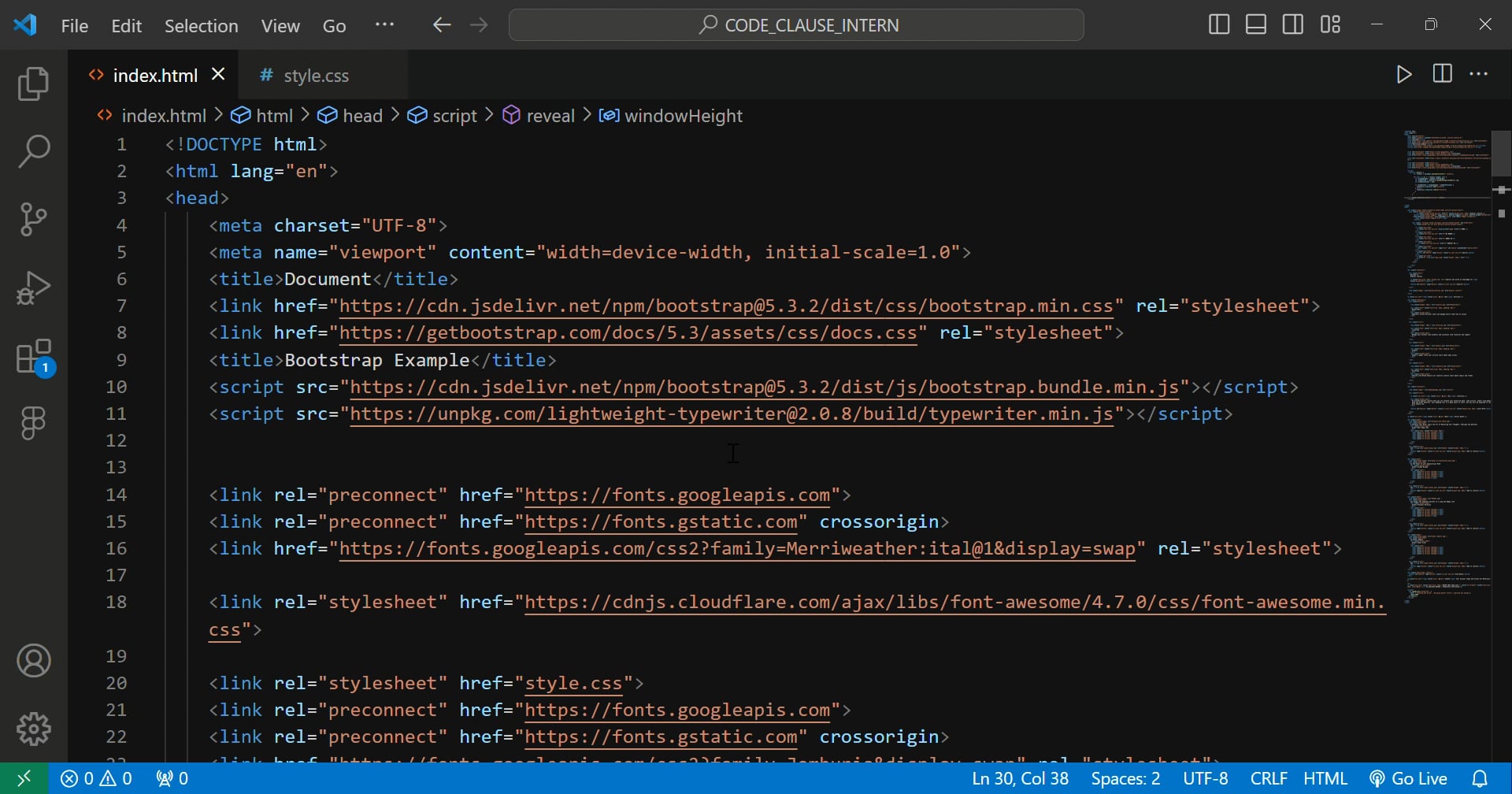Open the Manage settings gear
The width and height of the screenshot is (1512, 794).
coord(33,729)
